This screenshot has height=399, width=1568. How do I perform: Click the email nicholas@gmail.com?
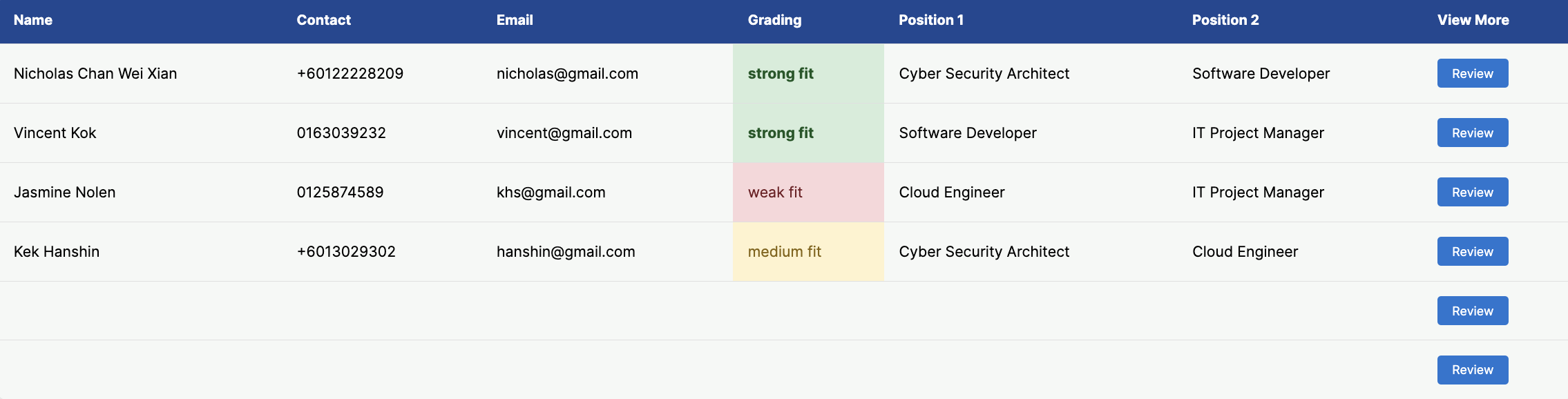(x=567, y=74)
